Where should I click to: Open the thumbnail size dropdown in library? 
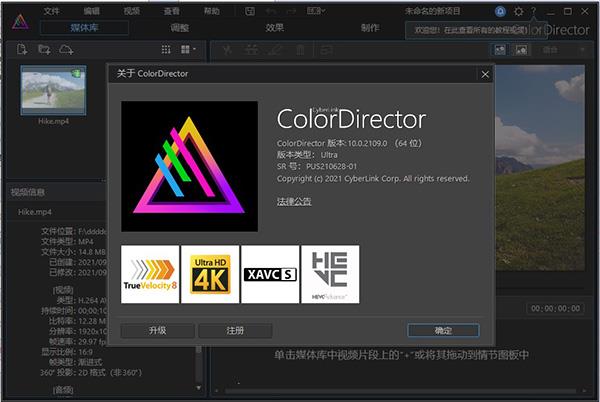[x=188, y=49]
